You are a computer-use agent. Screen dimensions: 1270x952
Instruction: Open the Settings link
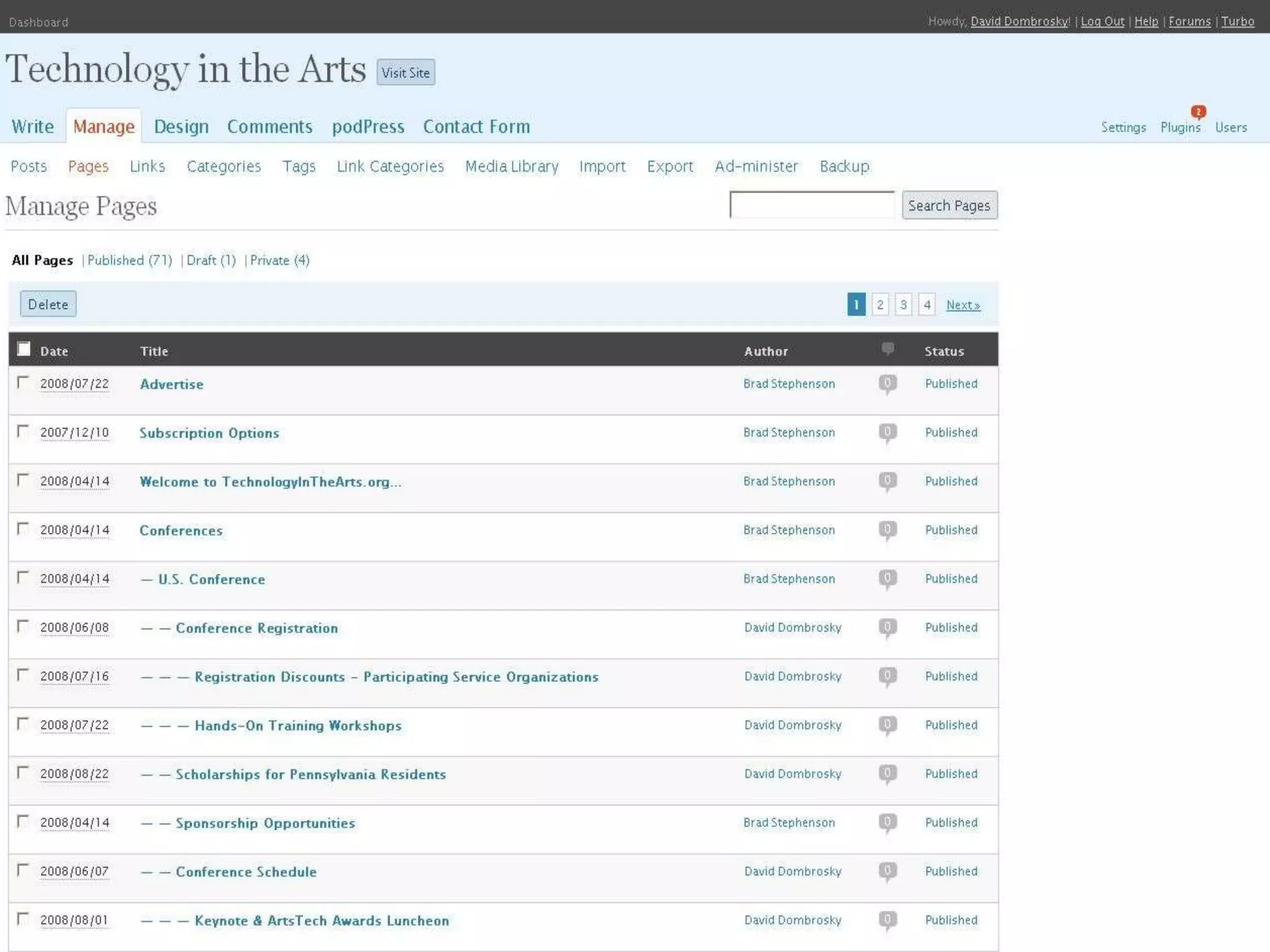point(1123,128)
